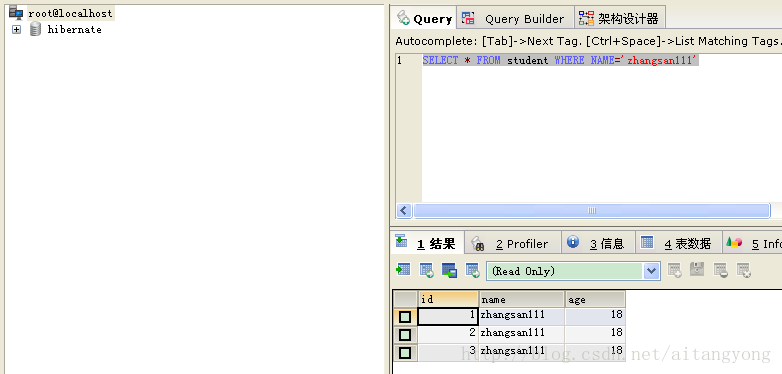Switch to the Query tab
782x374 pixels.
click(x=424, y=19)
